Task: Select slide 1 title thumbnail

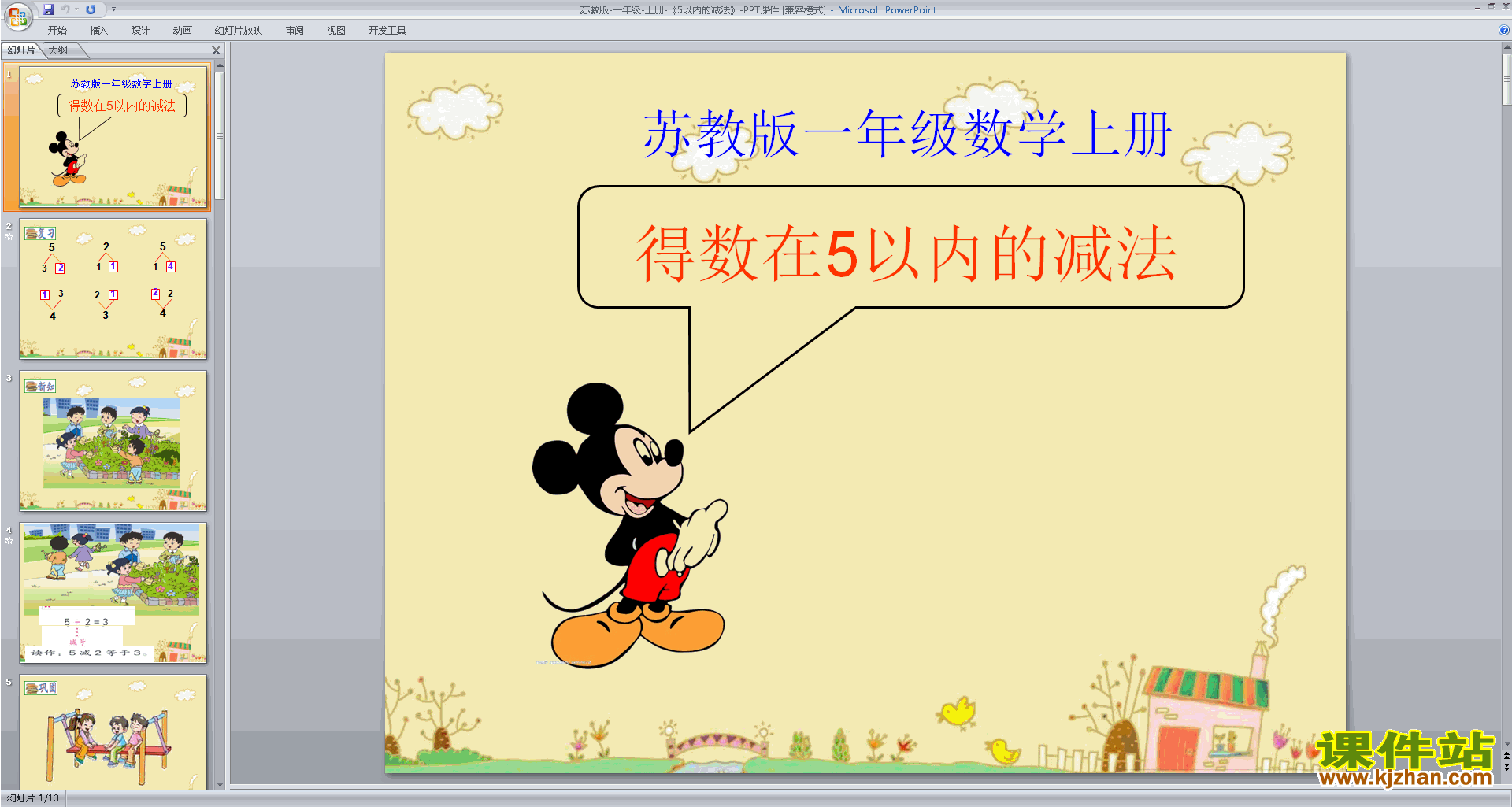Action: 113,136
